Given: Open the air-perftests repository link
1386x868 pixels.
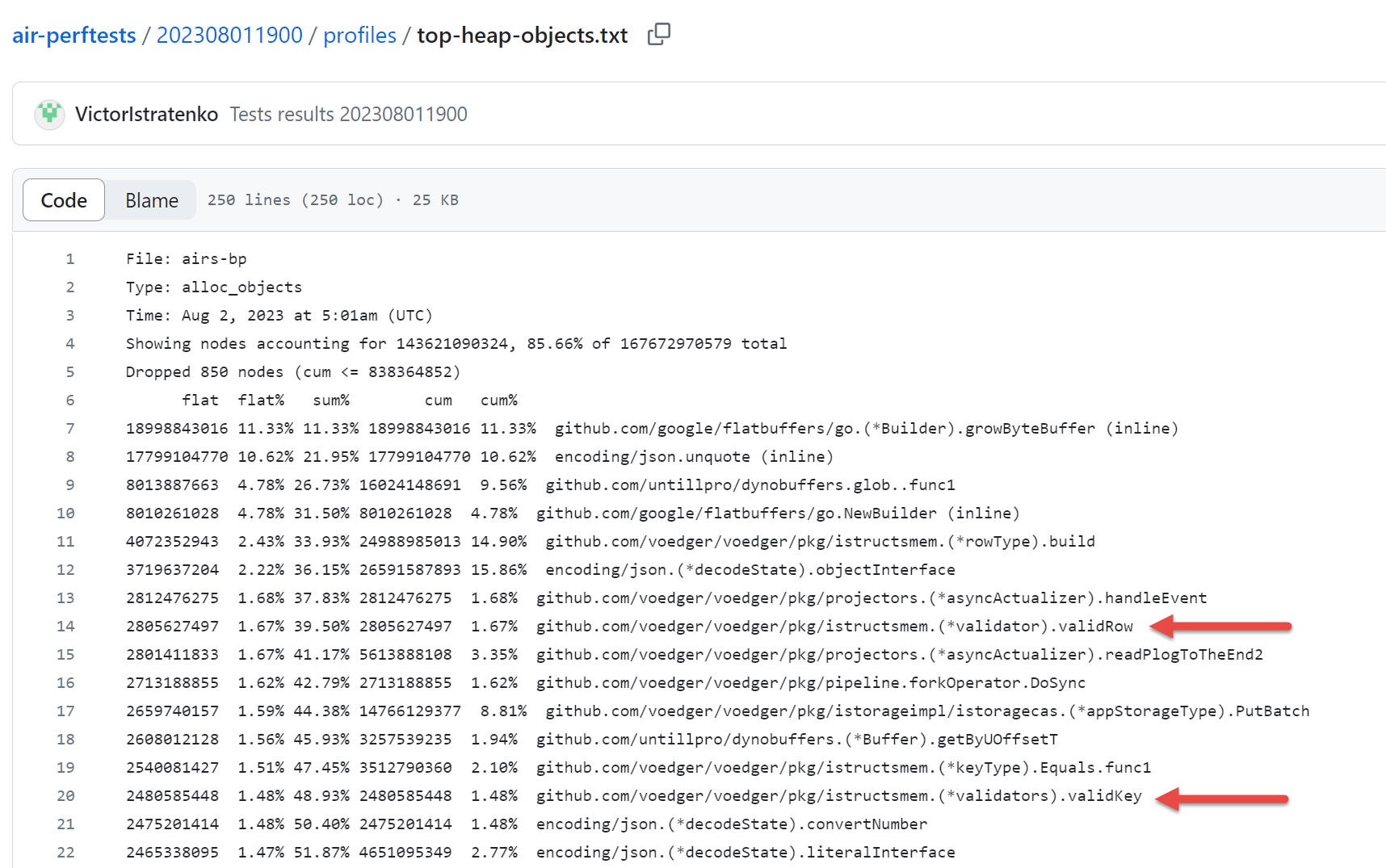Looking at the screenshot, I should (73, 35).
